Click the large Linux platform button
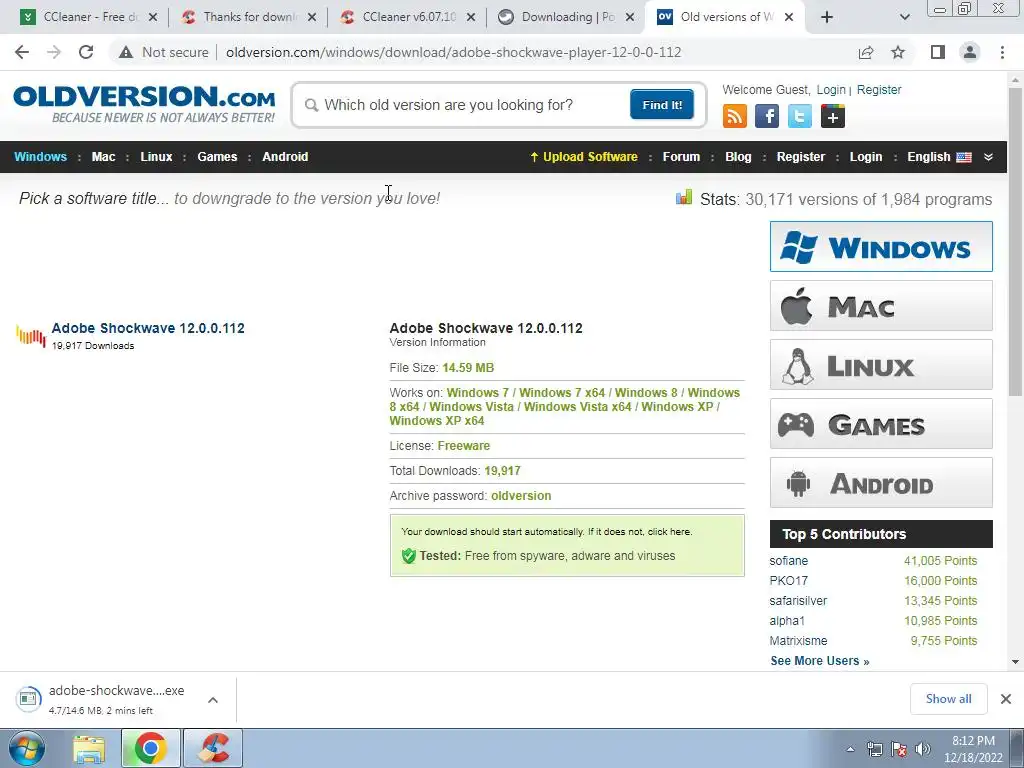Image resolution: width=1024 pixels, height=768 pixels. coord(881,364)
